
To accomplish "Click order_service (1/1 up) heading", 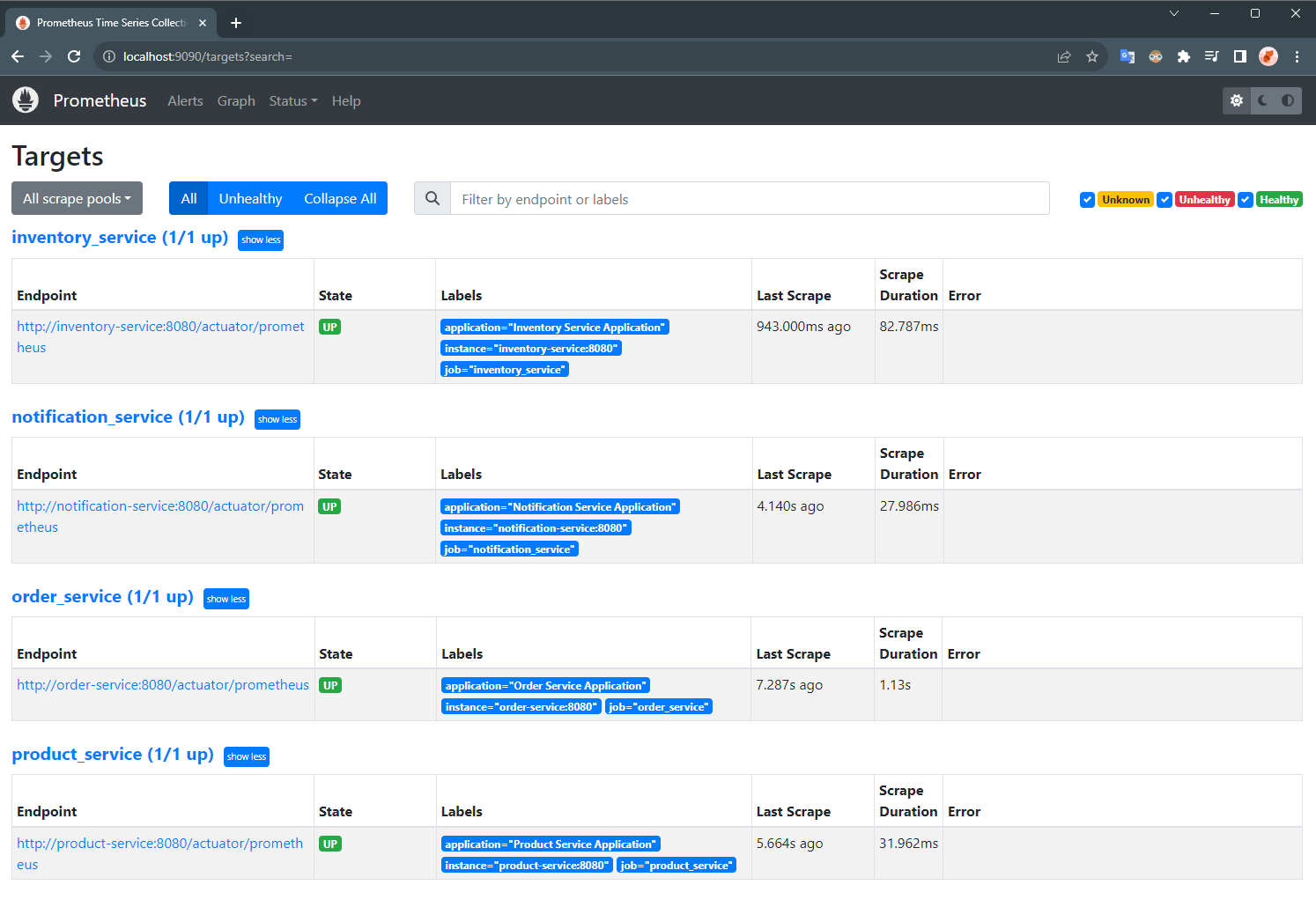I will coord(102,597).
